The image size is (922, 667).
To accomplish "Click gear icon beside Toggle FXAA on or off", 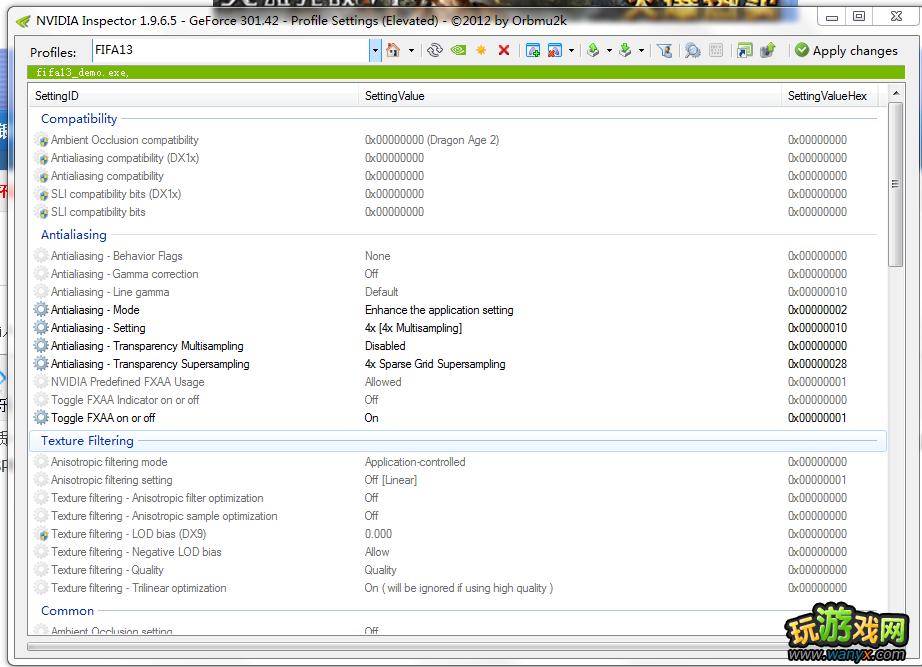I will (x=41, y=418).
